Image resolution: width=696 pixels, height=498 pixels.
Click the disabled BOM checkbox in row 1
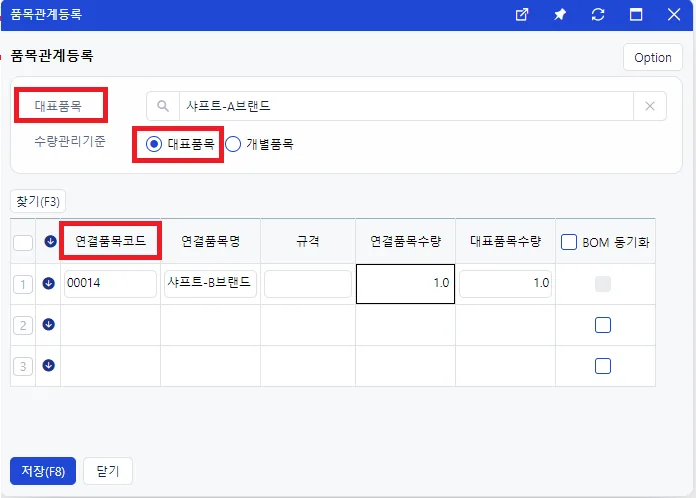[603, 284]
